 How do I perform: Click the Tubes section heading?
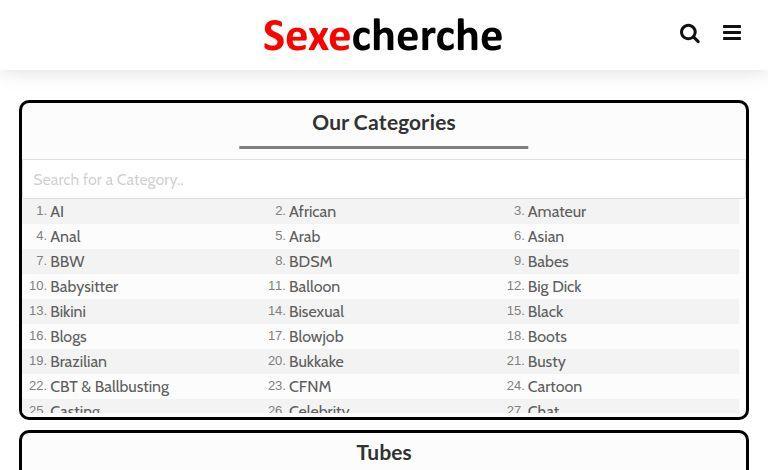pos(383,453)
